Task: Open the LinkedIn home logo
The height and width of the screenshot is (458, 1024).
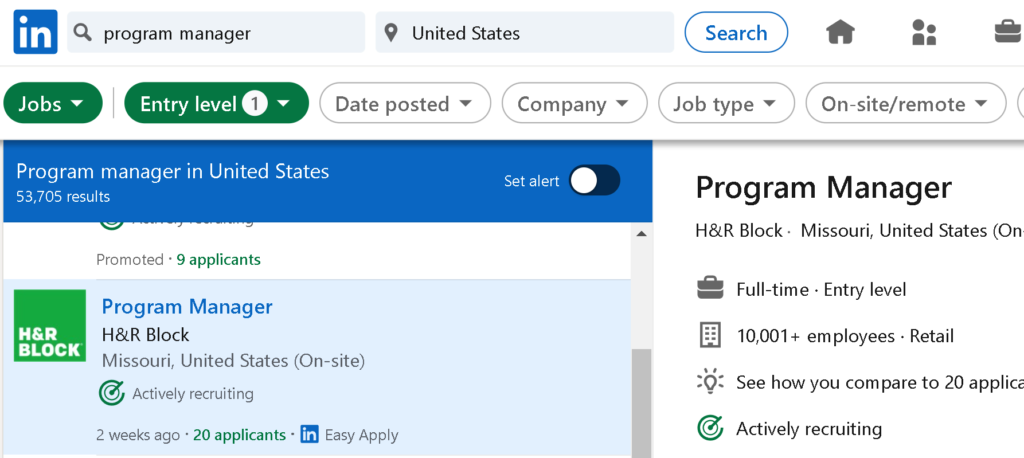Action: click(35, 32)
